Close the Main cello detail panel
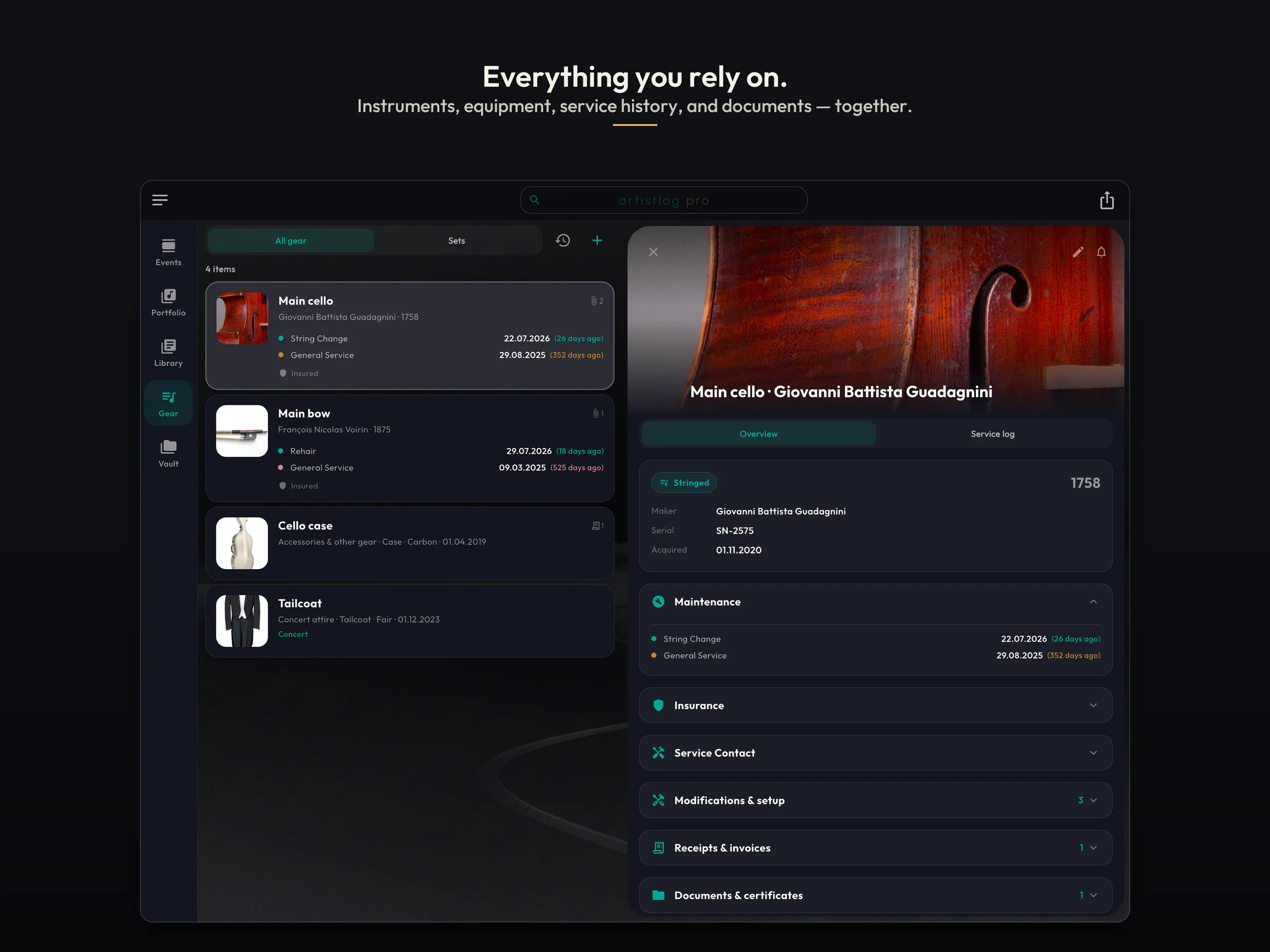This screenshot has height=952, width=1270. click(653, 252)
